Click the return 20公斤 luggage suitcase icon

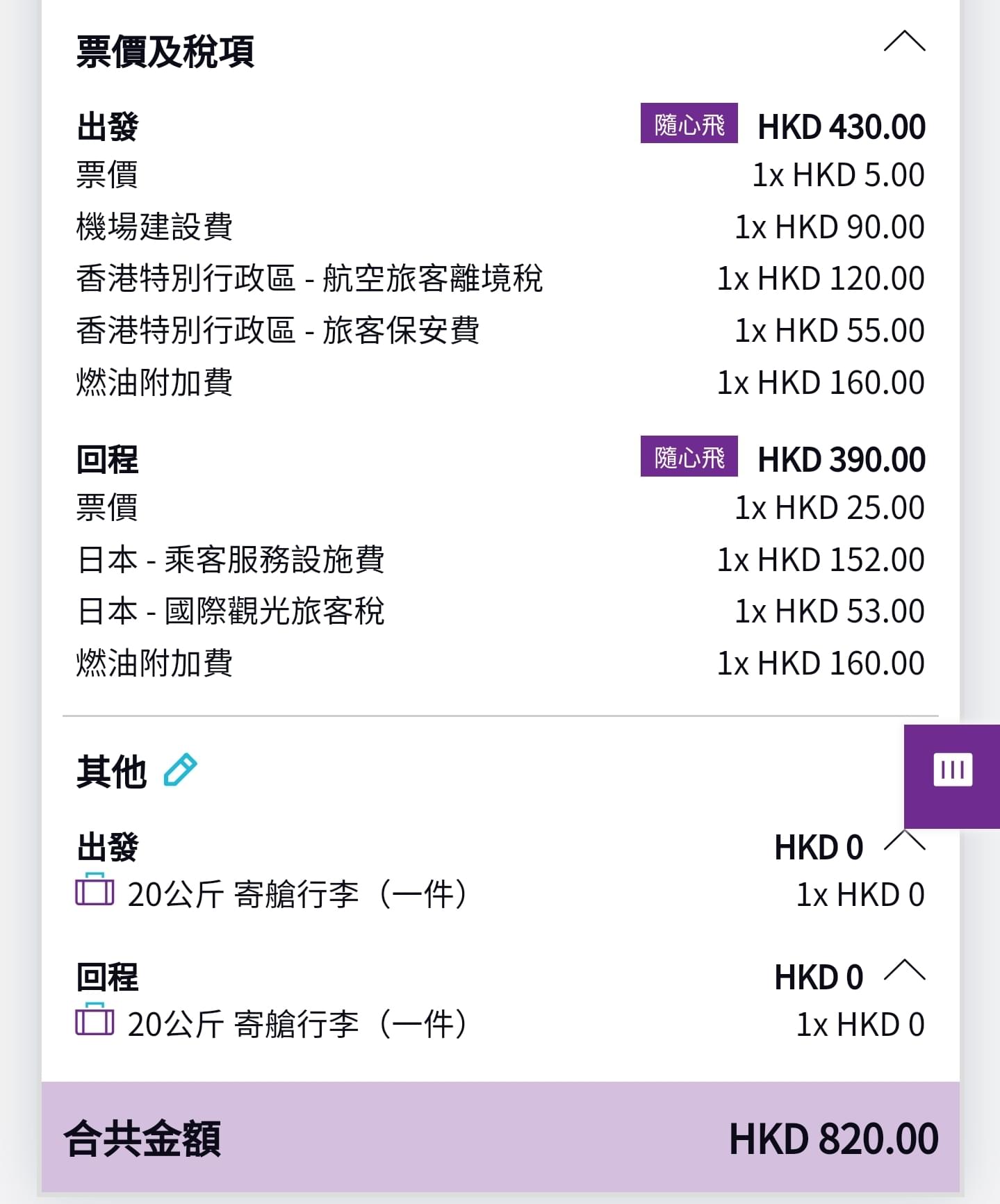pyautogui.click(x=95, y=1020)
